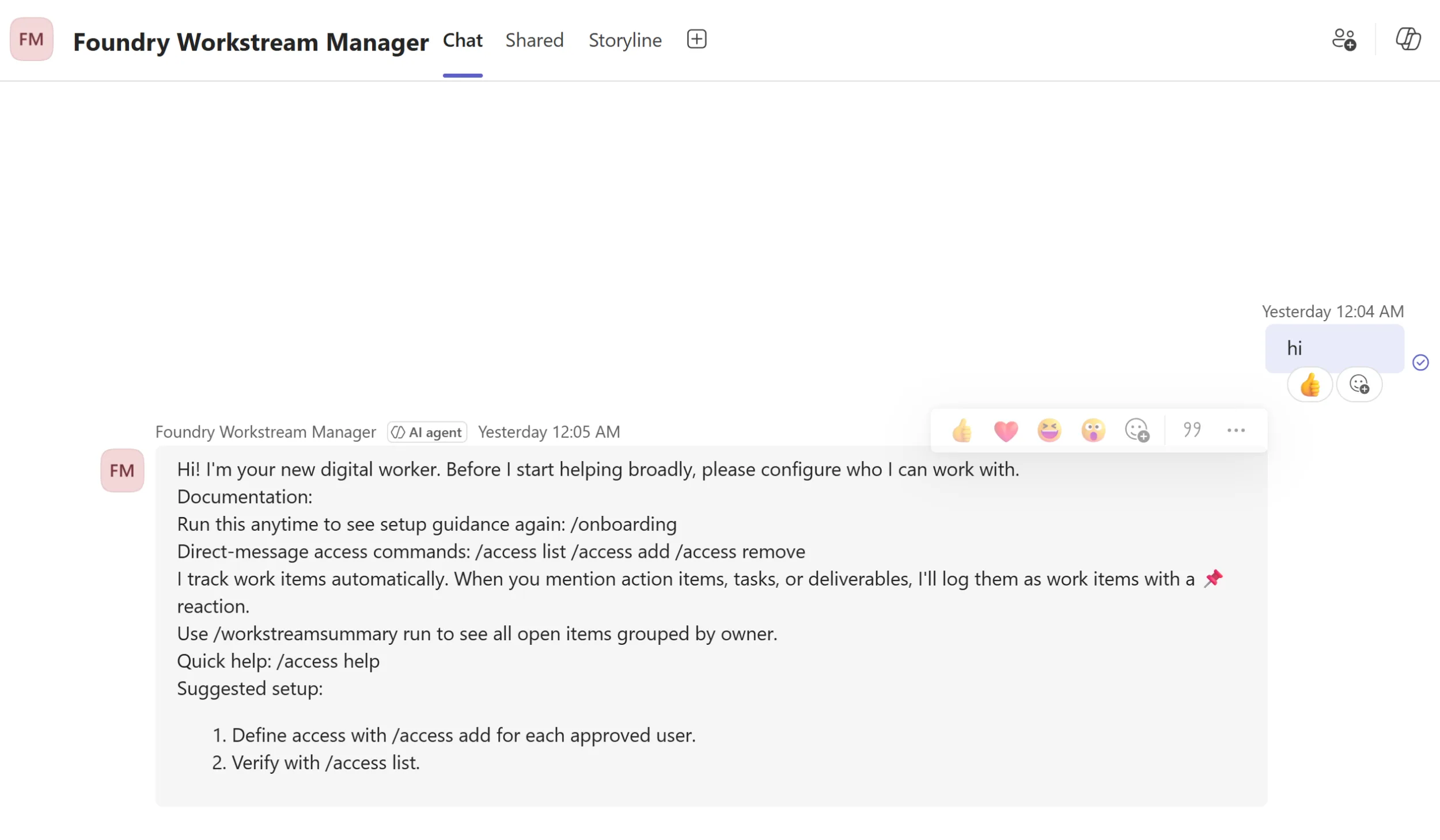This screenshot has width=1440, height=840.
Task: Click the Foundry Workstream Manager sender name
Action: tap(265, 432)
